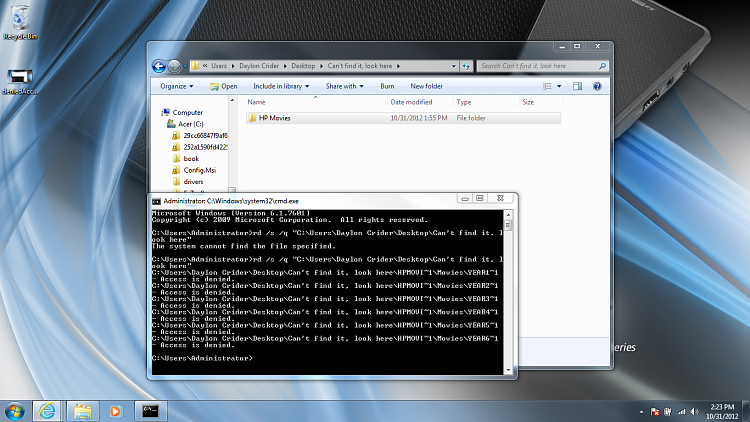The image size is (750, 422).
Task: Open the cmd window system menu icon
Action: (156, 201)
